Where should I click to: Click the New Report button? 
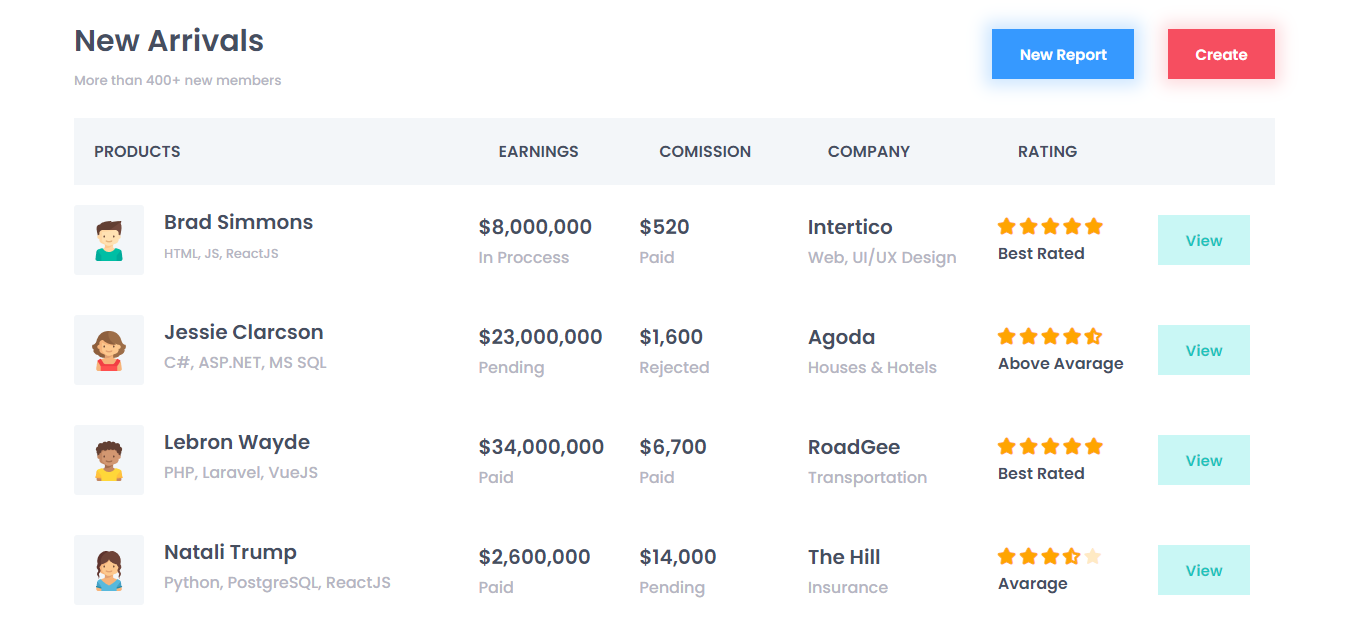[1062, 54]
